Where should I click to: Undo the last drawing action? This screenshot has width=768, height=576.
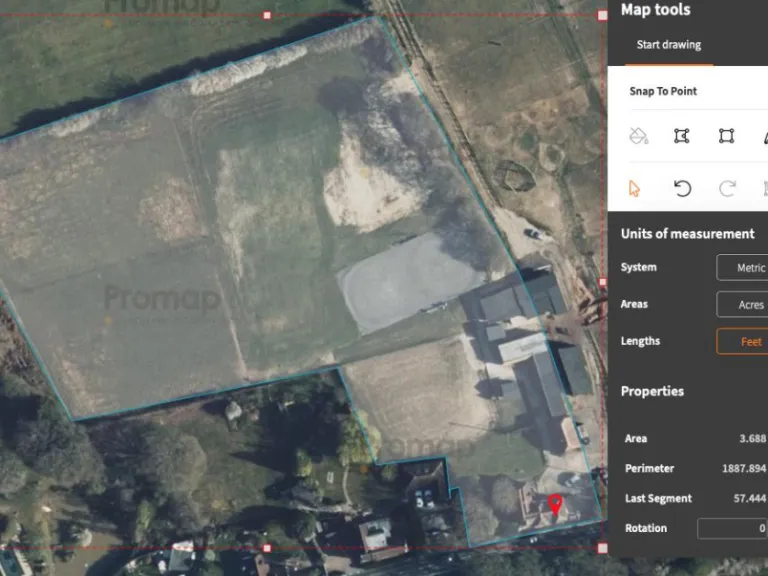pyautogui.click(x=682, y=189)
